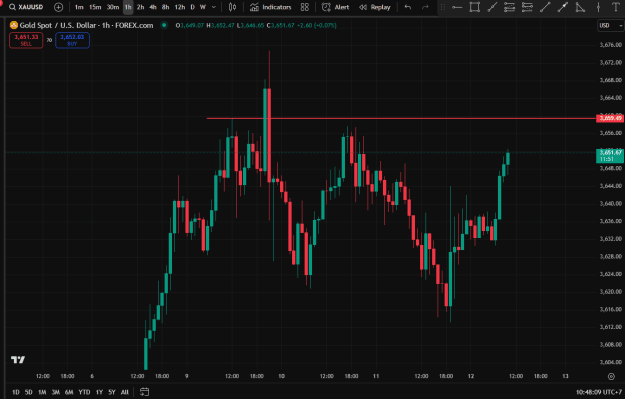The image size is (625, 399).
Task: Select the plain Trend Line tool
Action: [x=545, y=7]
